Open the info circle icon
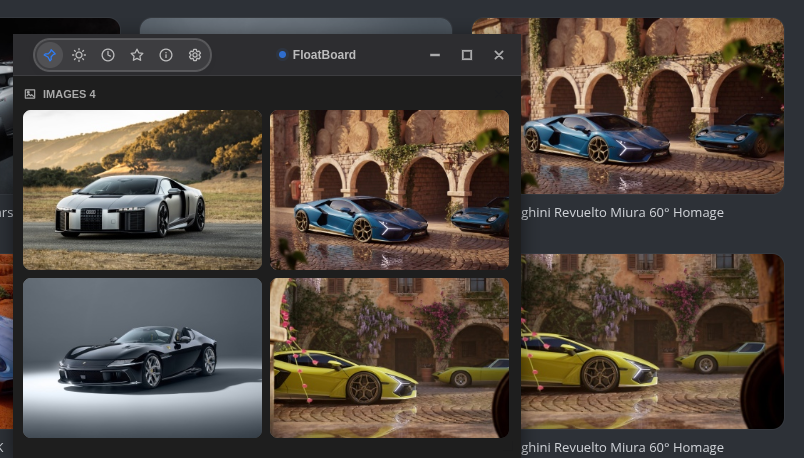 (x=166, y=55)
